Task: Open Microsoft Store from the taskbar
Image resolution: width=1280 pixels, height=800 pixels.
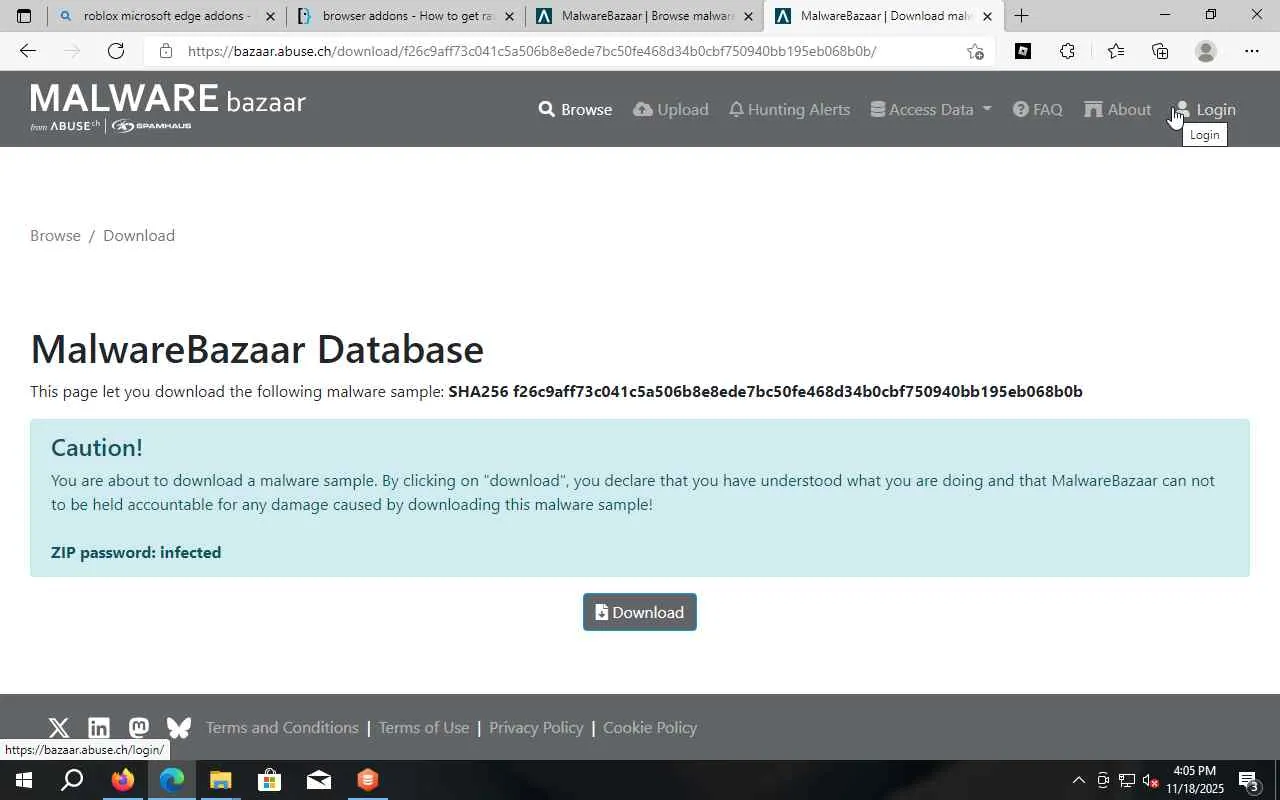Action: click(269, 780)
